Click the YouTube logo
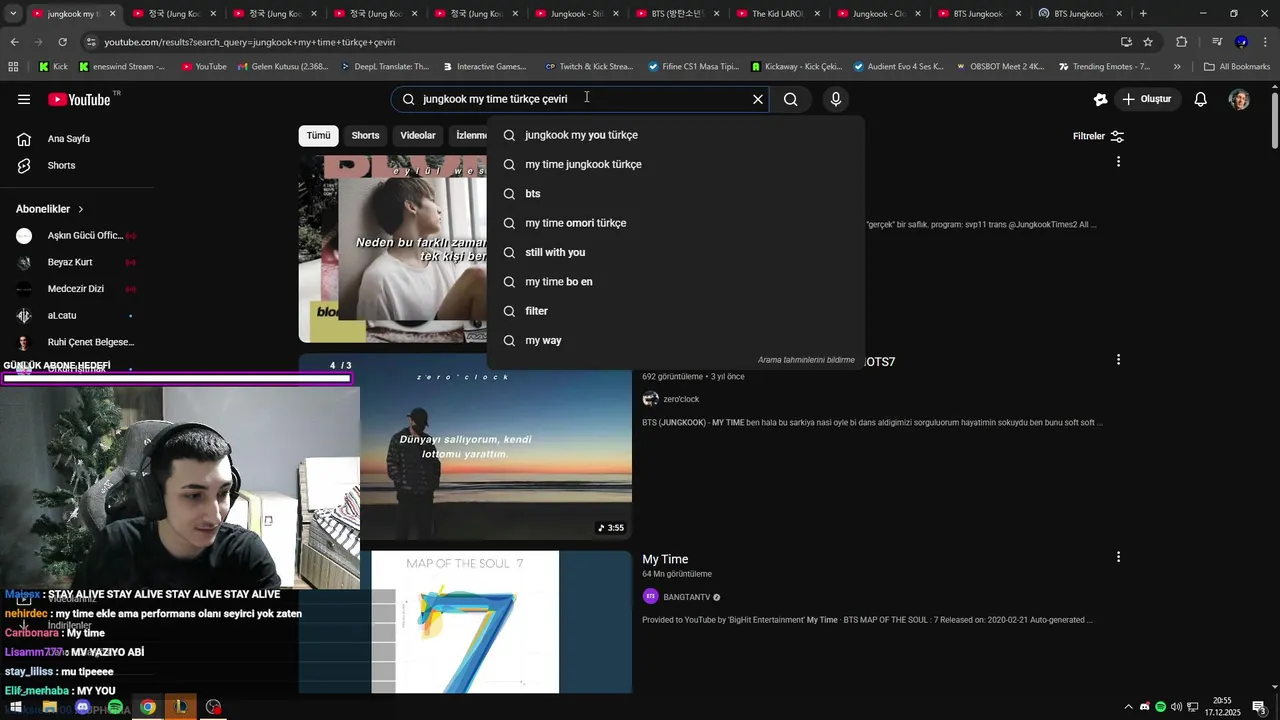 [x=79, y=99]
